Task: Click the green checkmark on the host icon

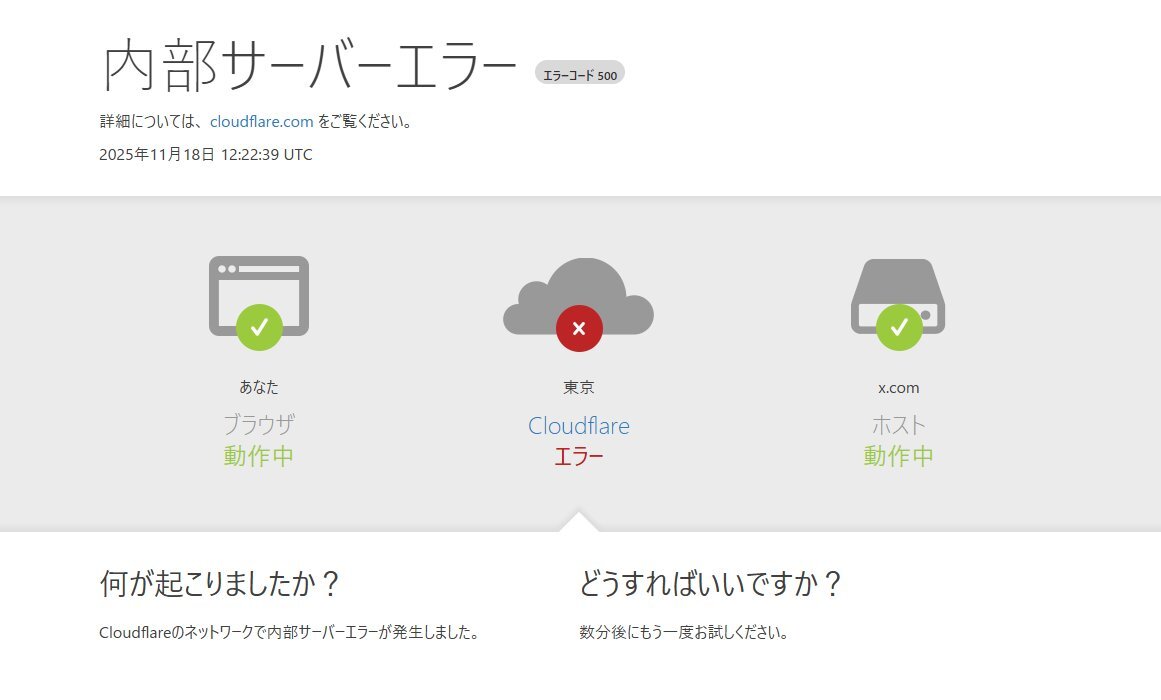Action: pos(898,324)
